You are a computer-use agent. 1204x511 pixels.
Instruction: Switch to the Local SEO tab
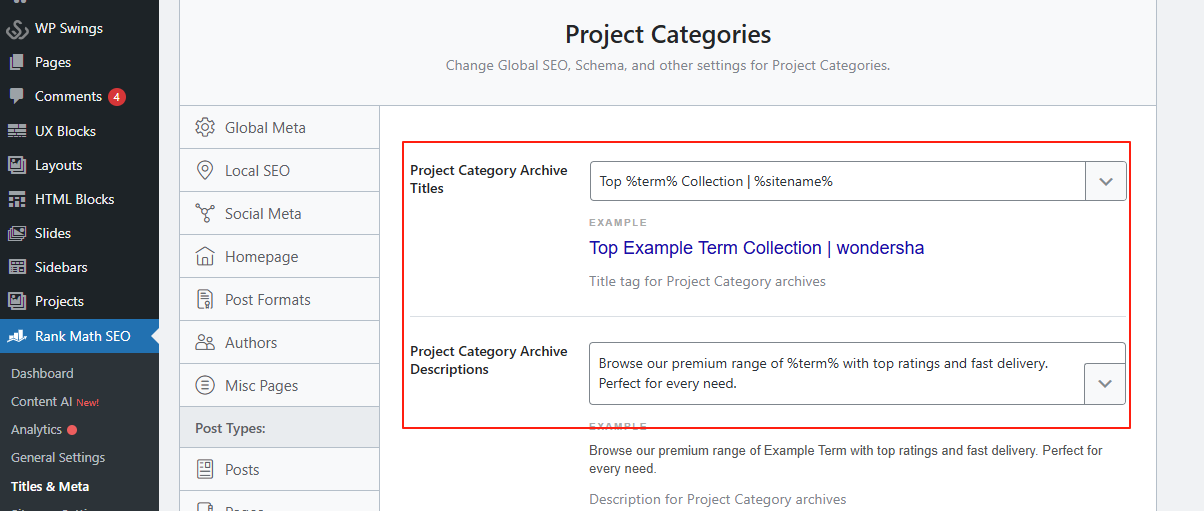coord(257,171)
